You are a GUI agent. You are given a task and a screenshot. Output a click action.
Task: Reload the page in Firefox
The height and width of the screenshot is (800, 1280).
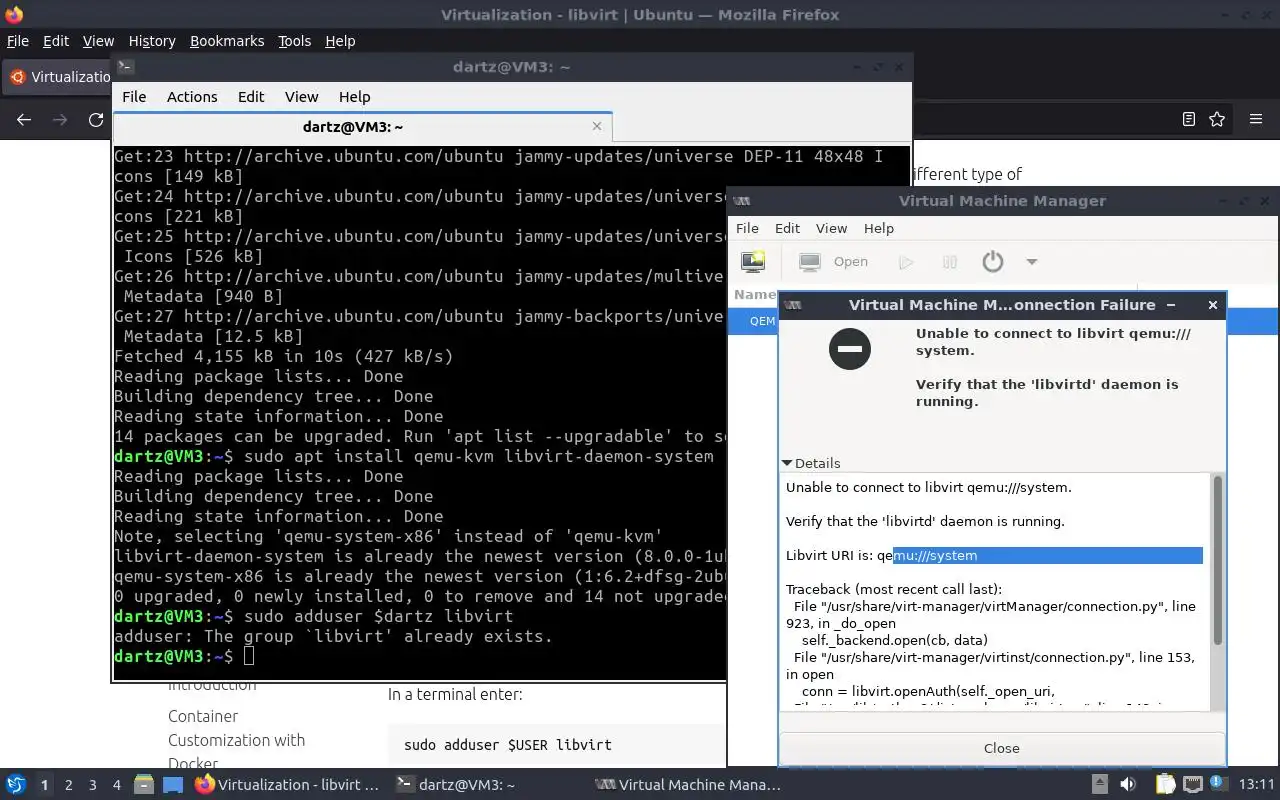(x=96, y=119)
